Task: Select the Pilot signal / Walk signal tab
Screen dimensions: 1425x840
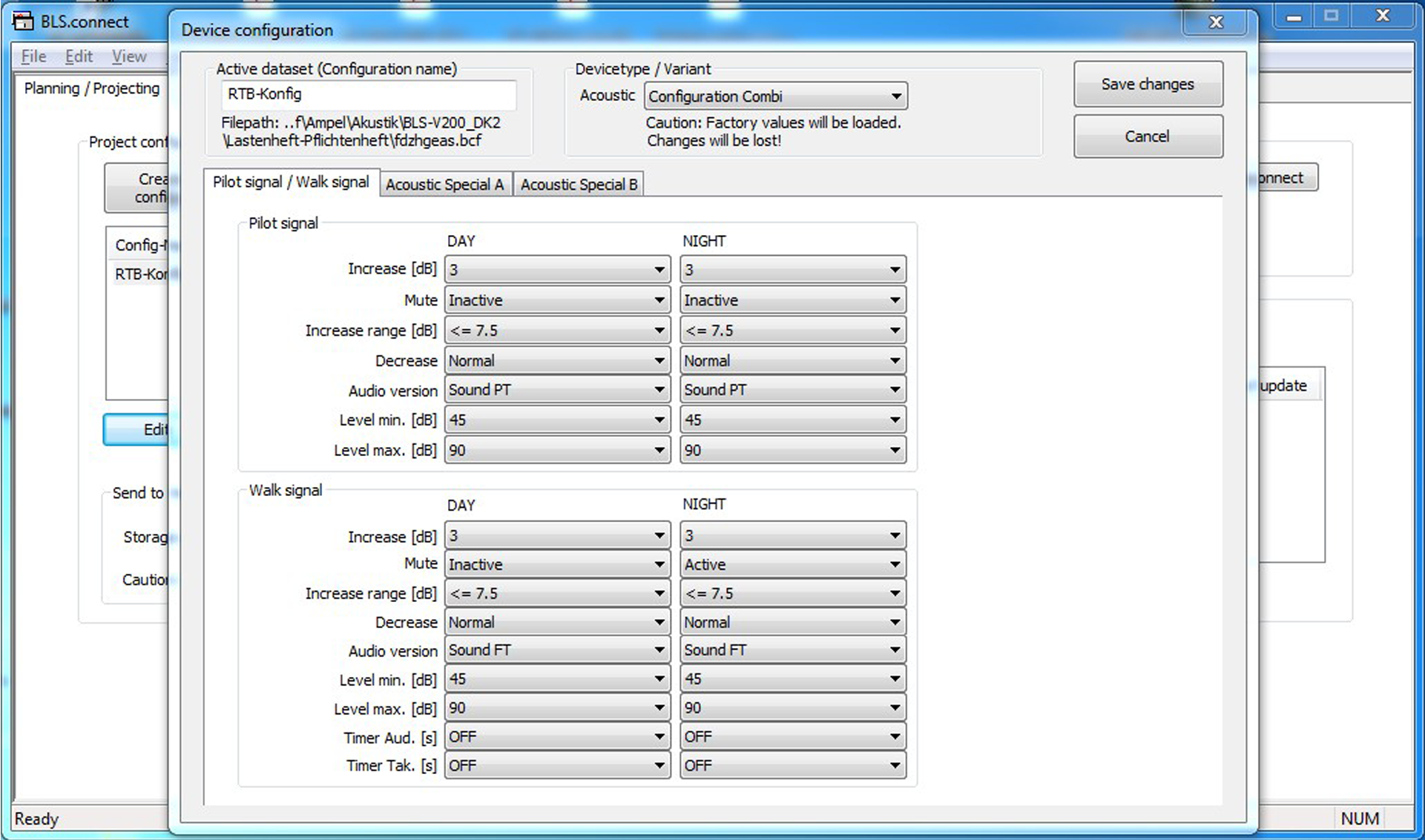Action: 291,182
